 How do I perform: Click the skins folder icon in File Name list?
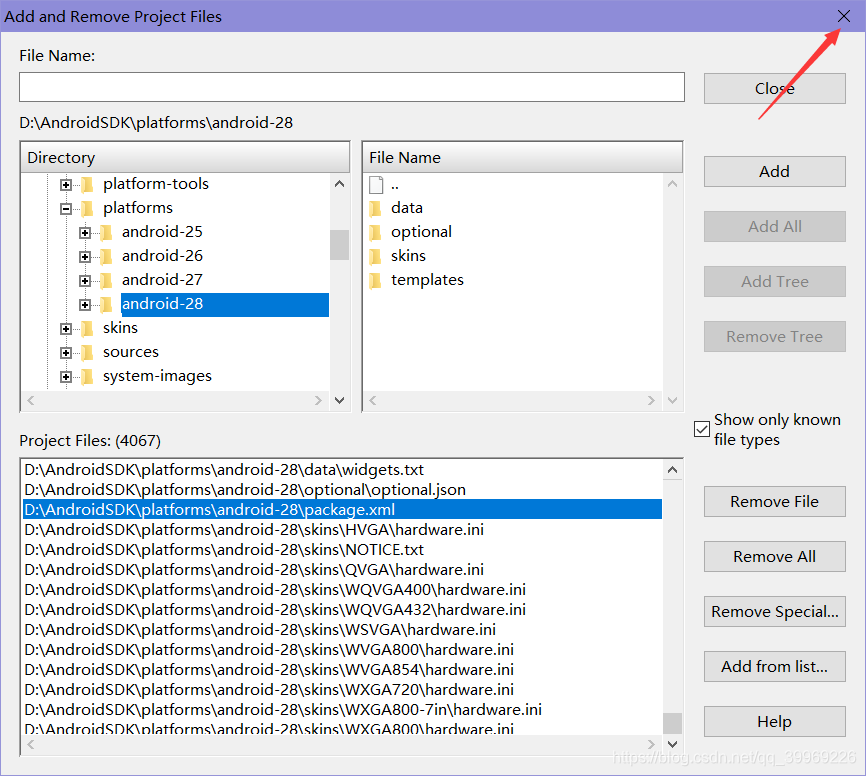(375, 256)
